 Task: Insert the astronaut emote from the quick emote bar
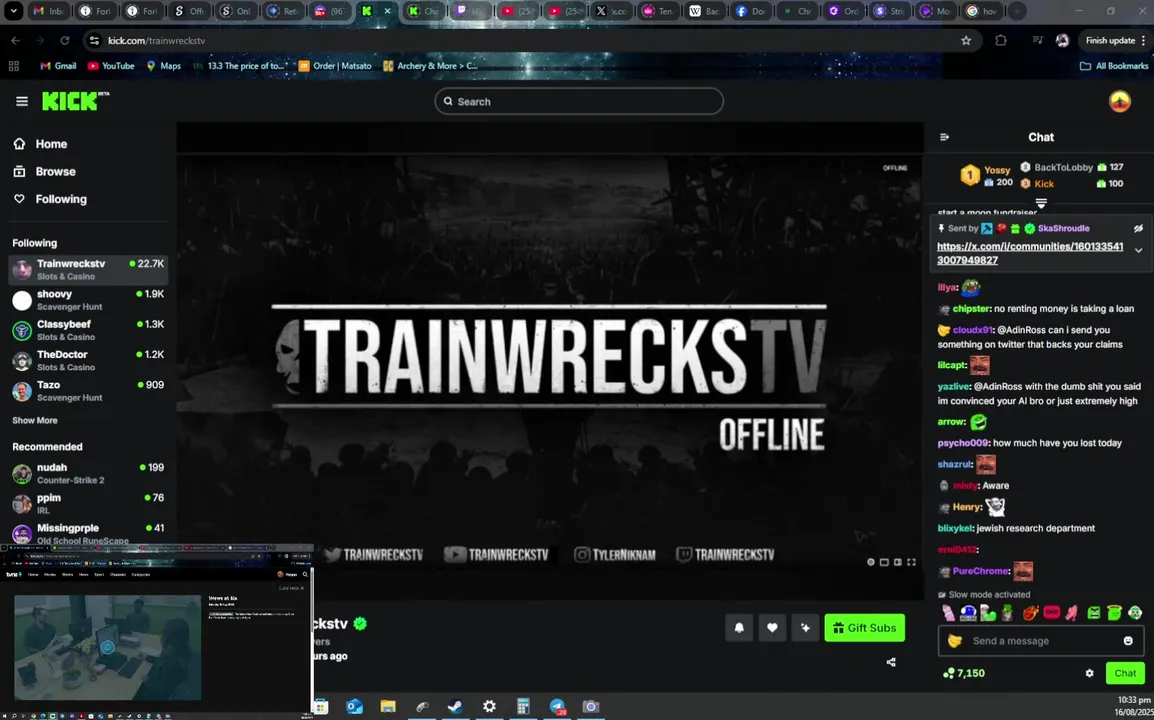(968, 613)
